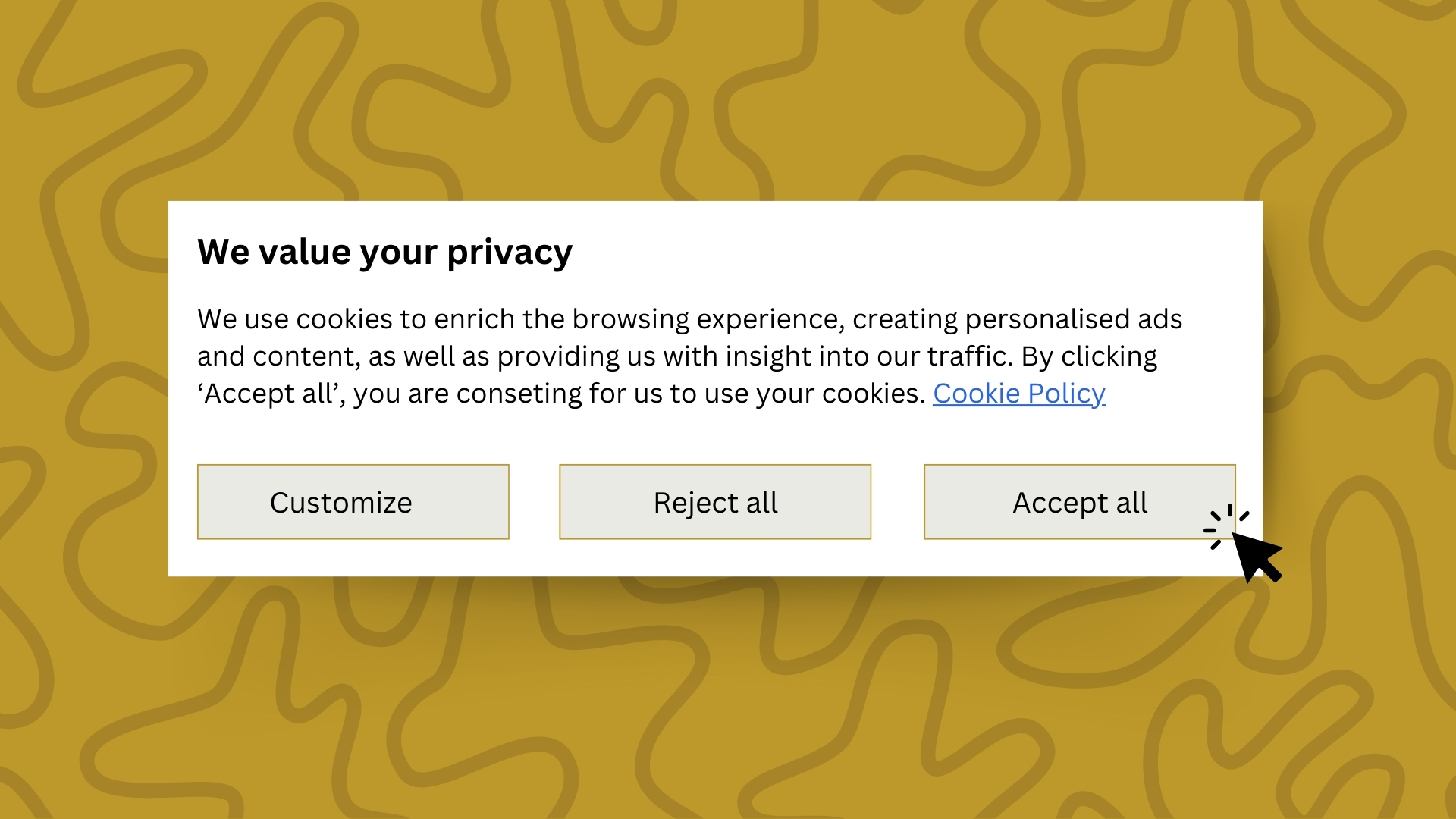1456x819 pixels.
Task: Click the words 'personalised ads' in text
Action: (x=1073, y=319)
